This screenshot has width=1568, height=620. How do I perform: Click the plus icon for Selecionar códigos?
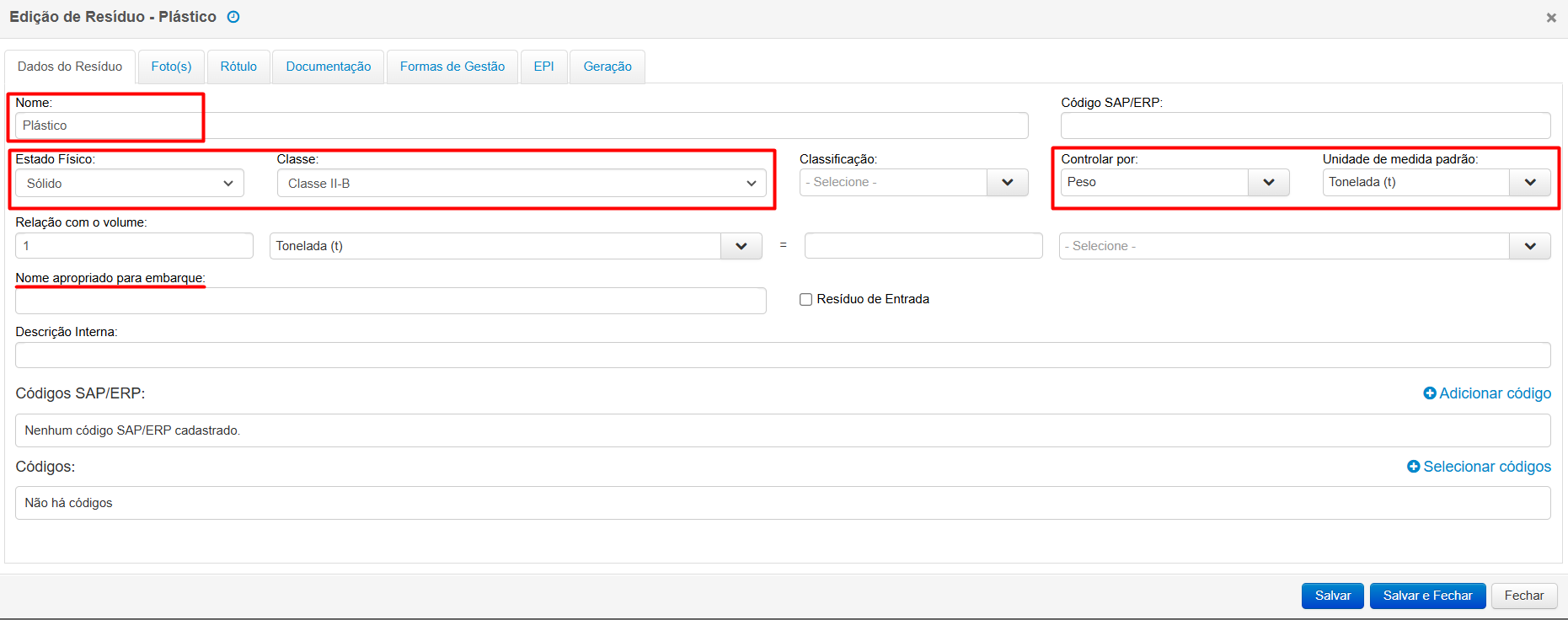click(x=1413, y=467)
